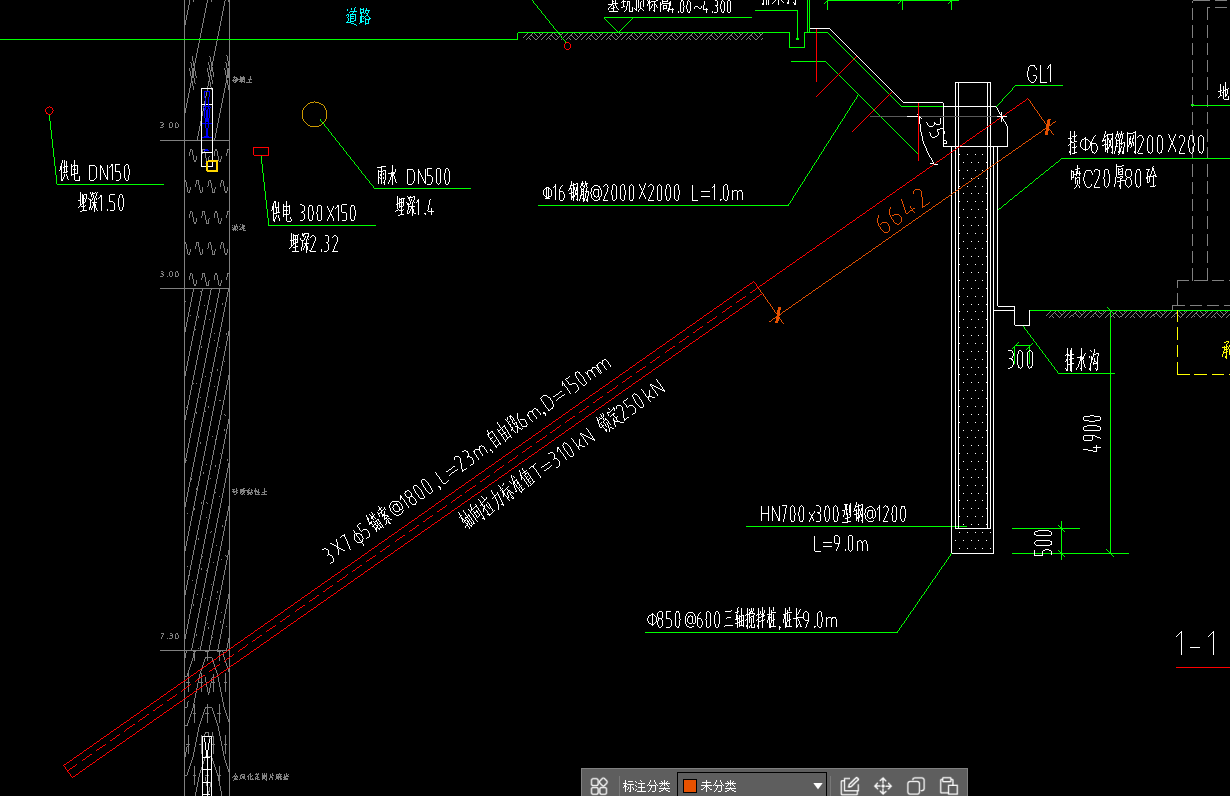Click the 6642 dimension text

pos(903,211)
